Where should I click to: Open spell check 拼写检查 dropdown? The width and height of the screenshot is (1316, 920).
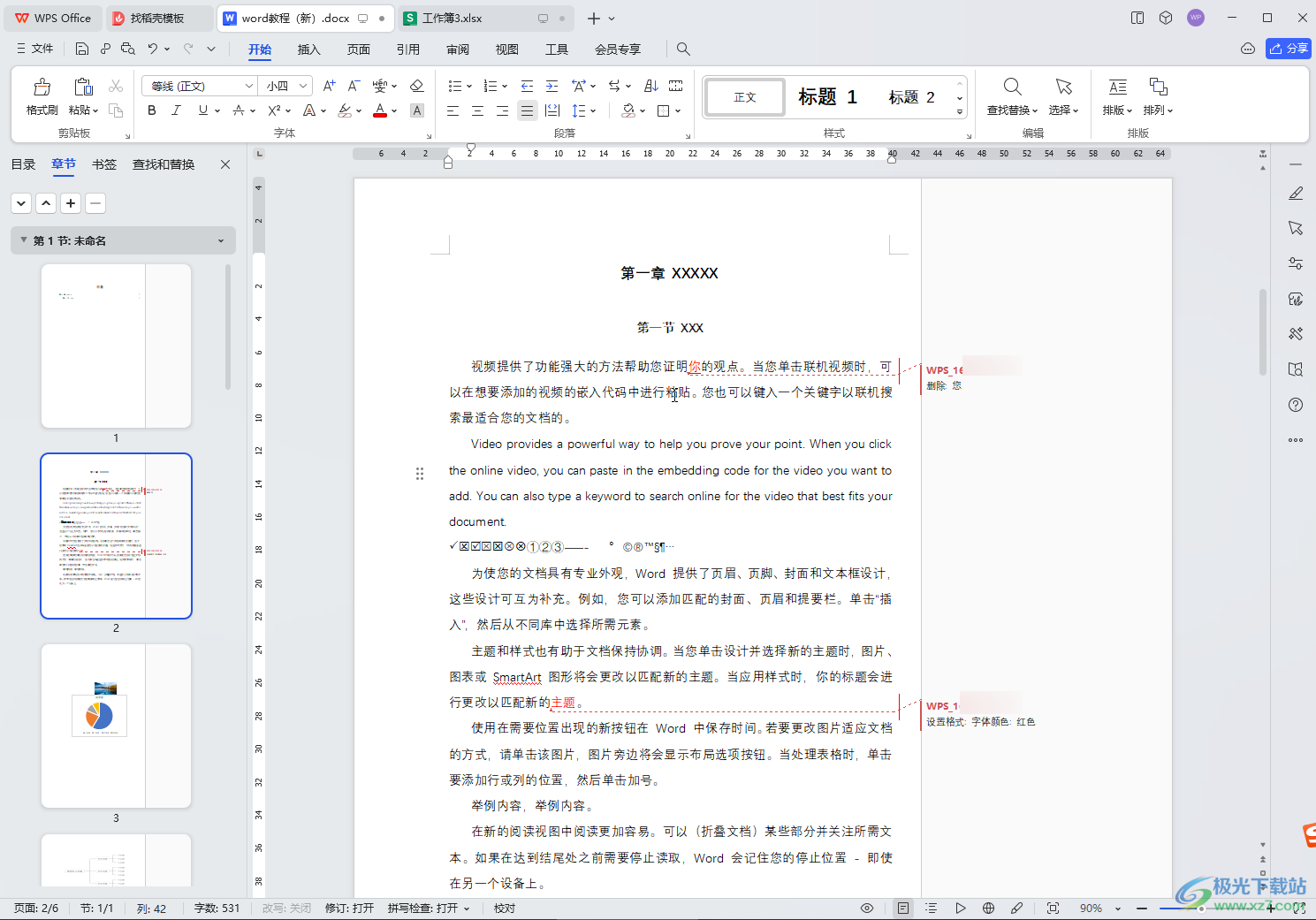[x=429, y=908]
